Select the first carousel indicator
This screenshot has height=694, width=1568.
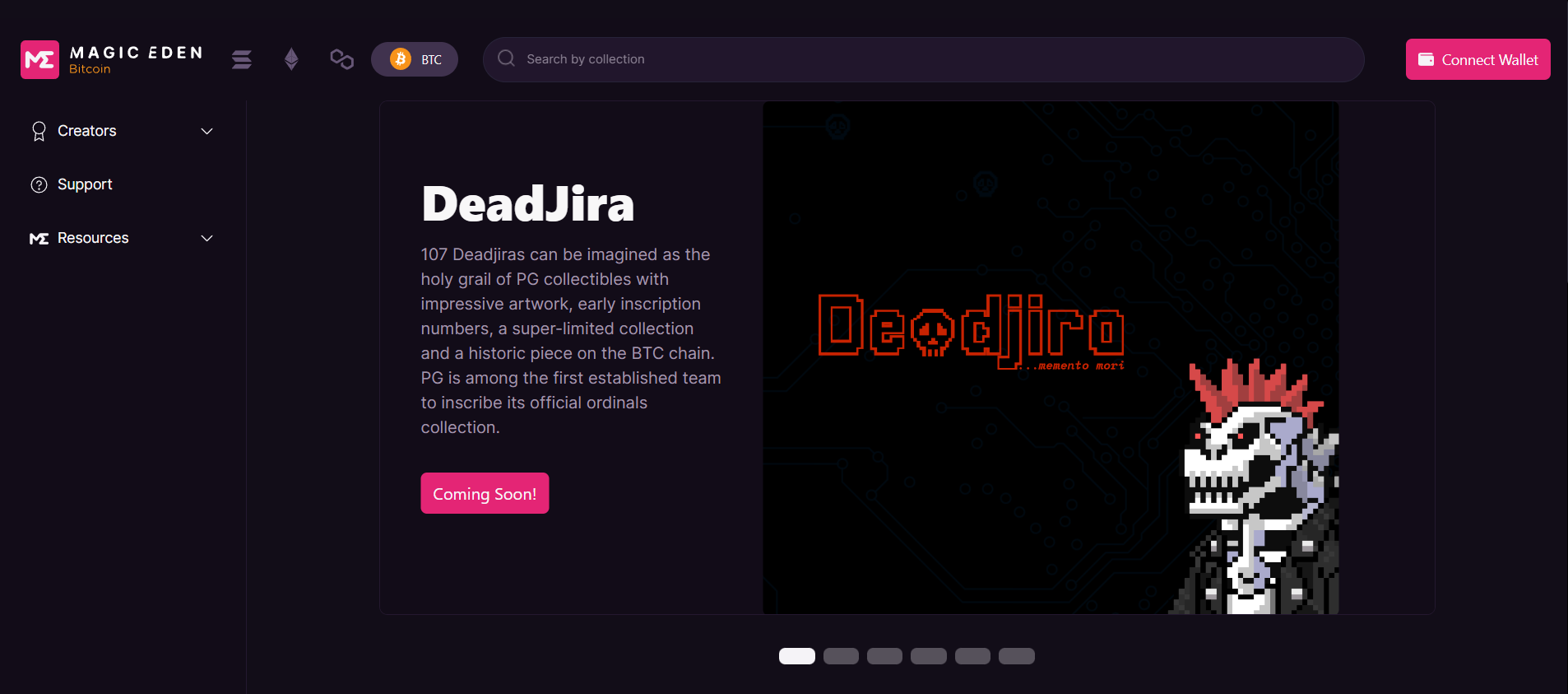point(797,656)
